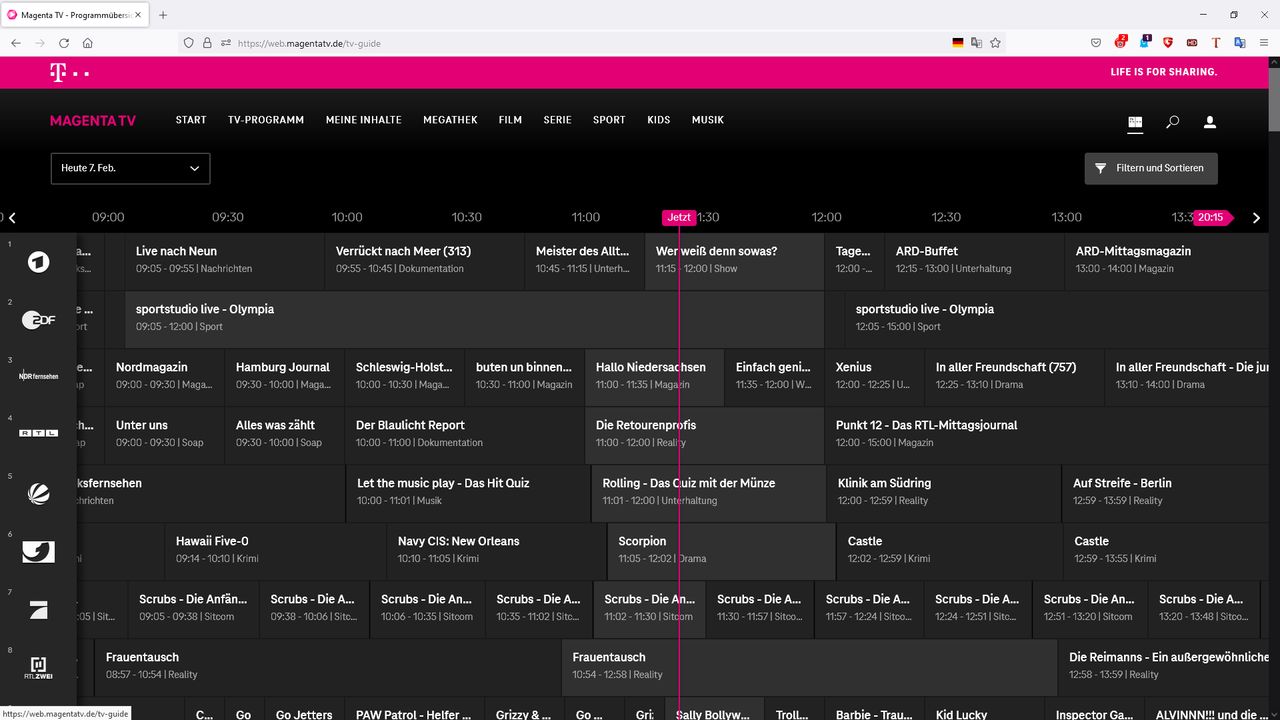Image resolution: width=1280 pixels, height=720 pixels.
Task: Move timeline to earlier times with left arrow
Action: coord(12,217)
